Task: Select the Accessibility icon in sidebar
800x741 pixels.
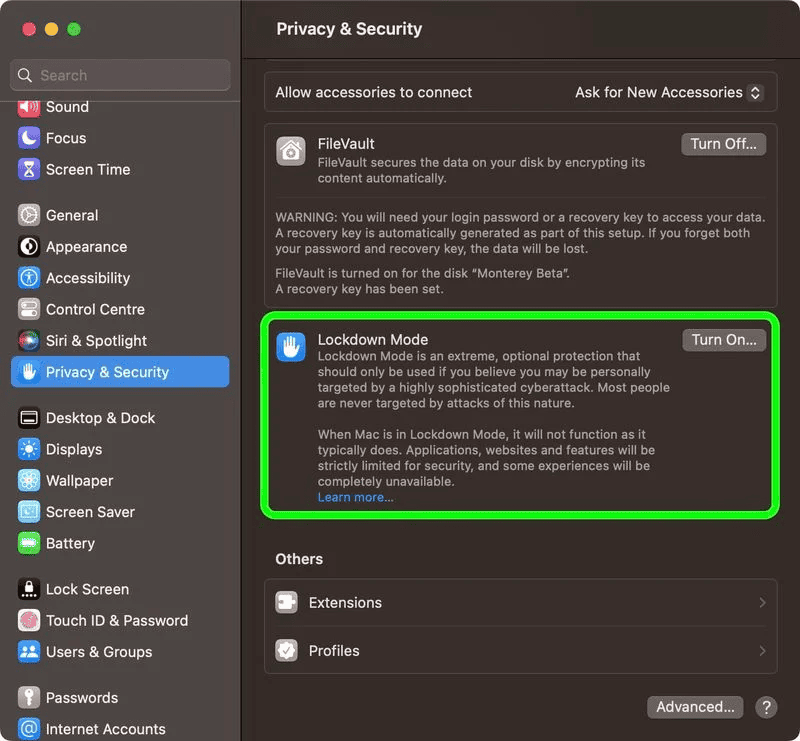Action: [x=29, y=278]
